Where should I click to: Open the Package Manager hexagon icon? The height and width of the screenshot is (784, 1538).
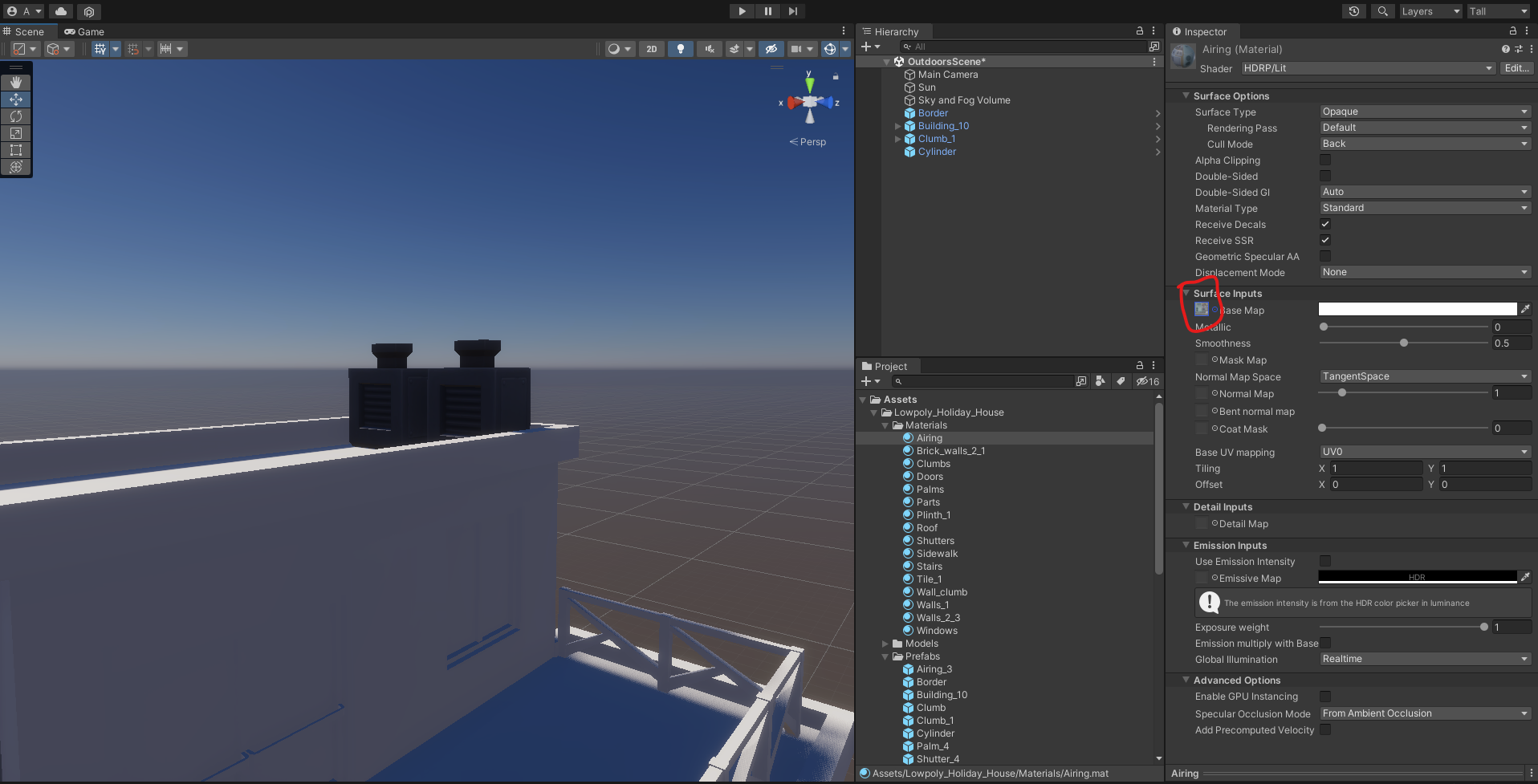89,11
